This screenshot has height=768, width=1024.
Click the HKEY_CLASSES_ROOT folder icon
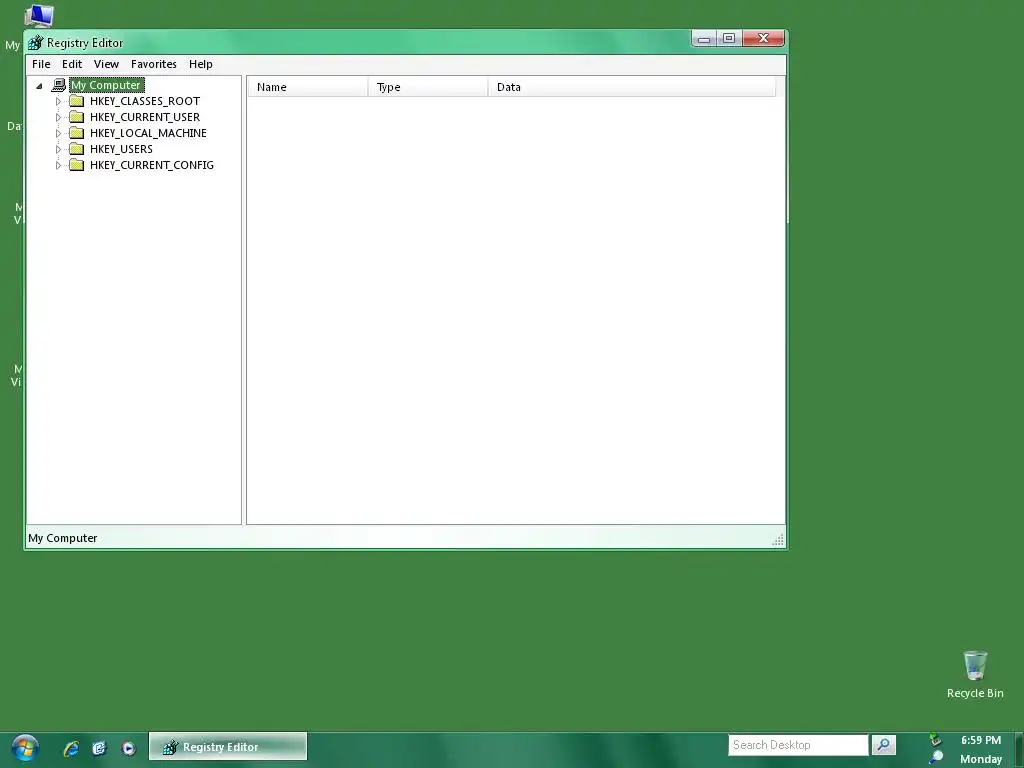tap(77, 101)
